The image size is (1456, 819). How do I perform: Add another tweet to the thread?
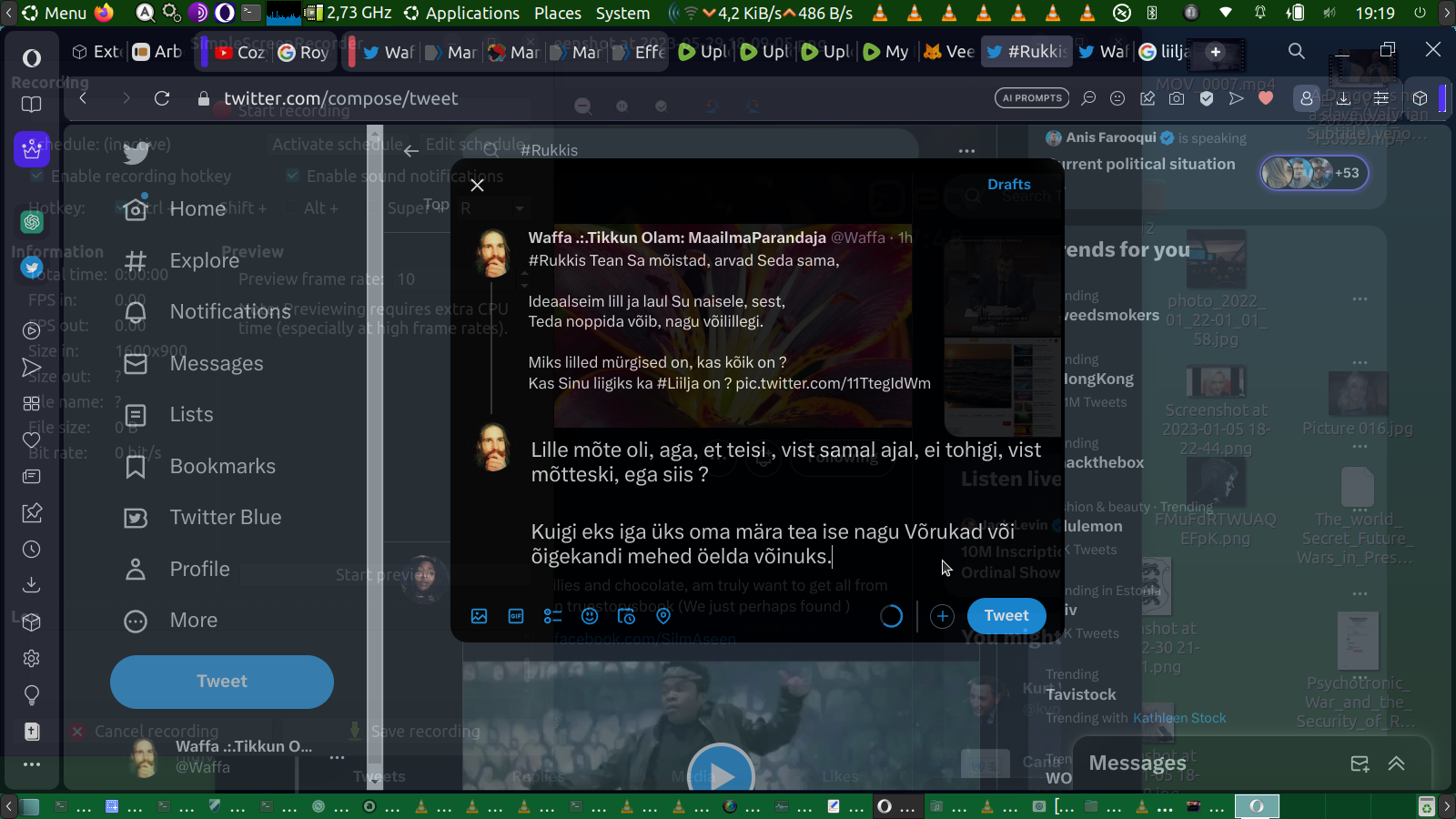point(943,616)
